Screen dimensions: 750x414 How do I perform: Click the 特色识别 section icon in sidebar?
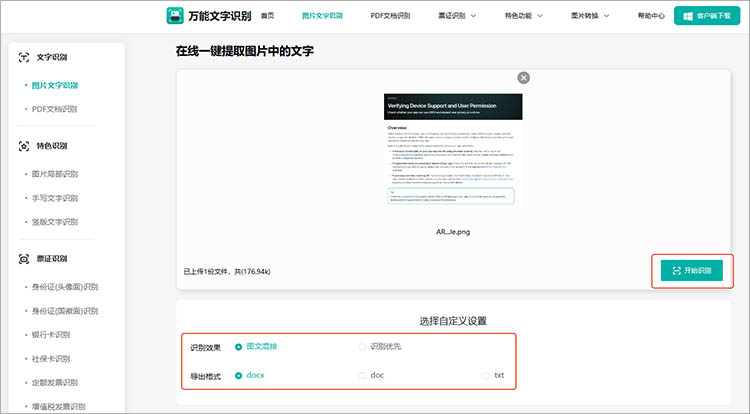[x=24, y=146]
